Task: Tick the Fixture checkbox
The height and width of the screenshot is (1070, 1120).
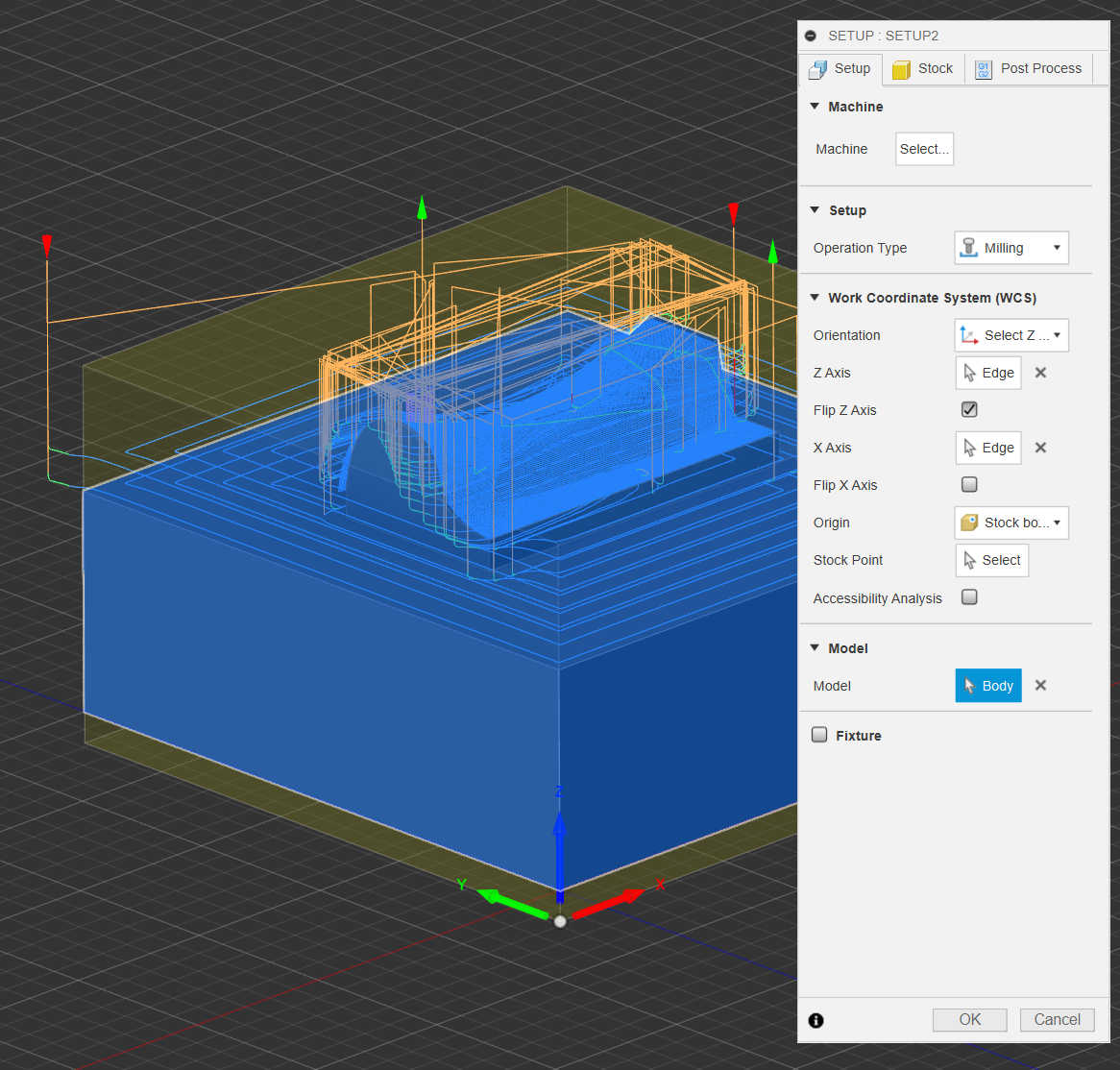Action: point(819,735)
